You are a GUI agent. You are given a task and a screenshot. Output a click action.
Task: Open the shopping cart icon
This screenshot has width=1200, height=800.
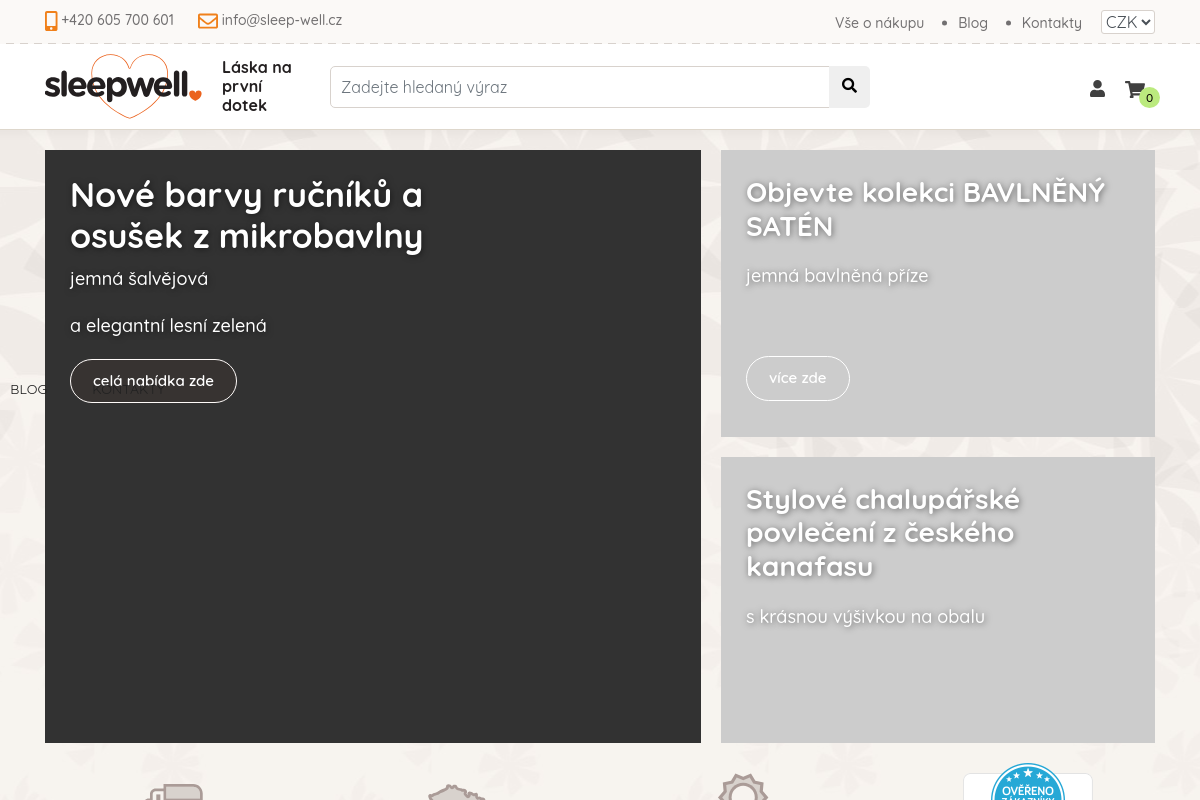coord(1134,89)
